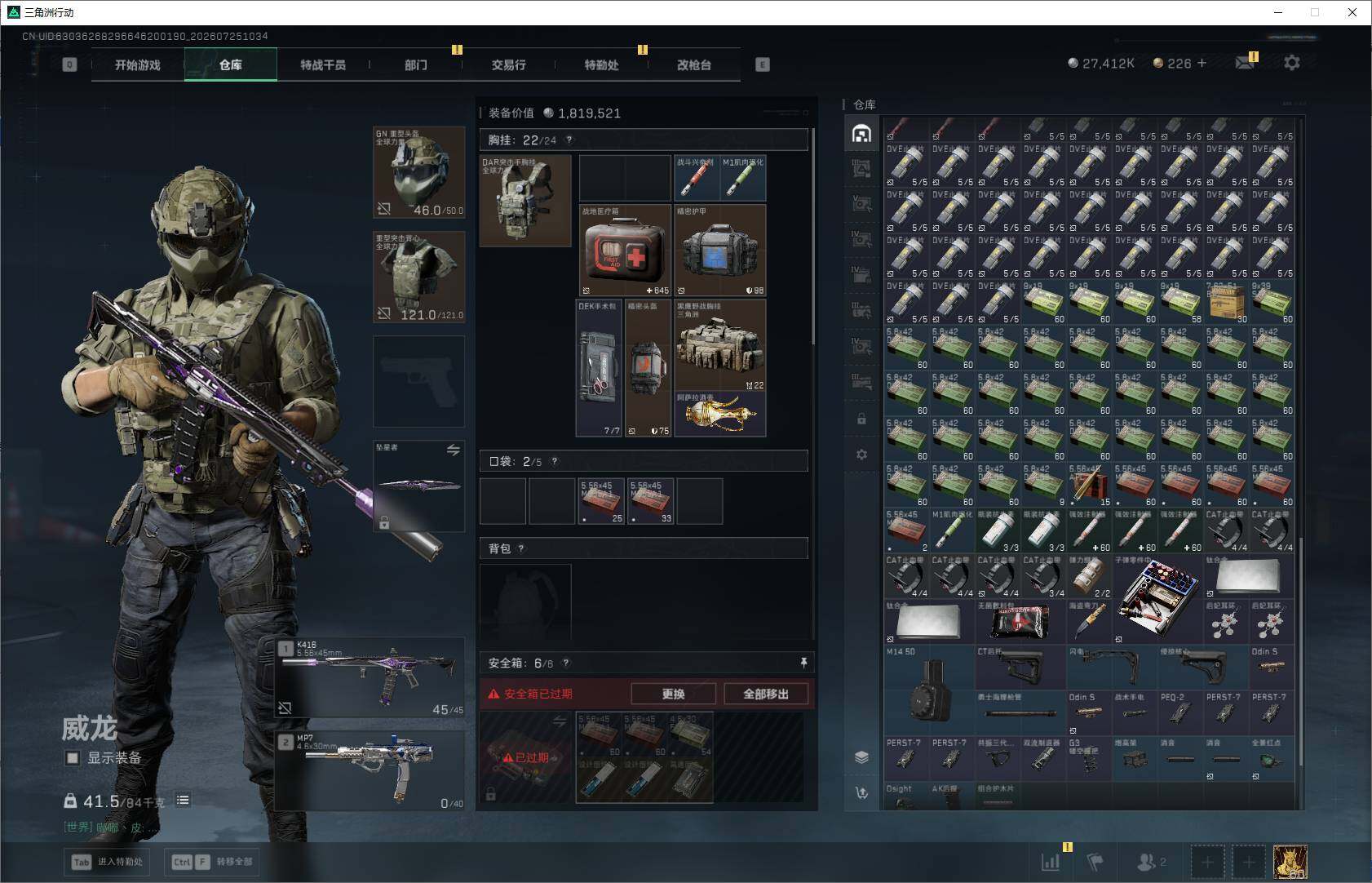Select the DAR assault chest rig

pyautogui.click(x=525, y=201)
